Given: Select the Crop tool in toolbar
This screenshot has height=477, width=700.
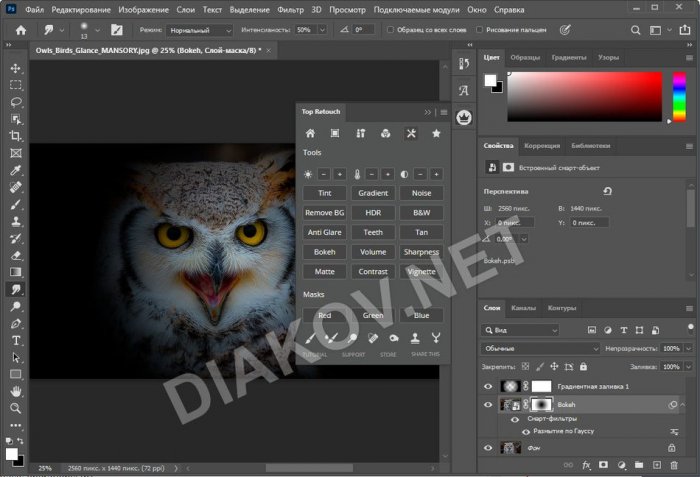Looking at the screenshot, I should (16, 135).
